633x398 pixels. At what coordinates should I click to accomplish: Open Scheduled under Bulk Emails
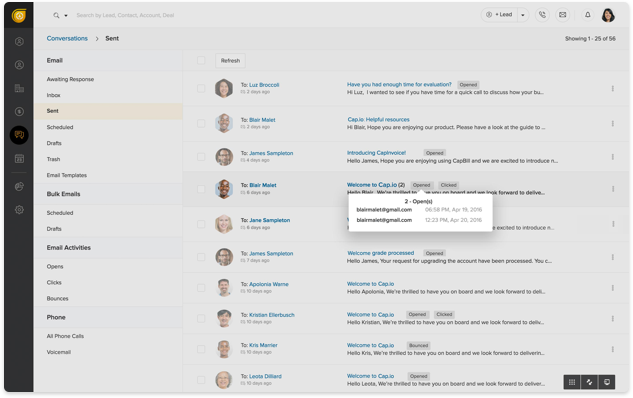tap(60, 213)
